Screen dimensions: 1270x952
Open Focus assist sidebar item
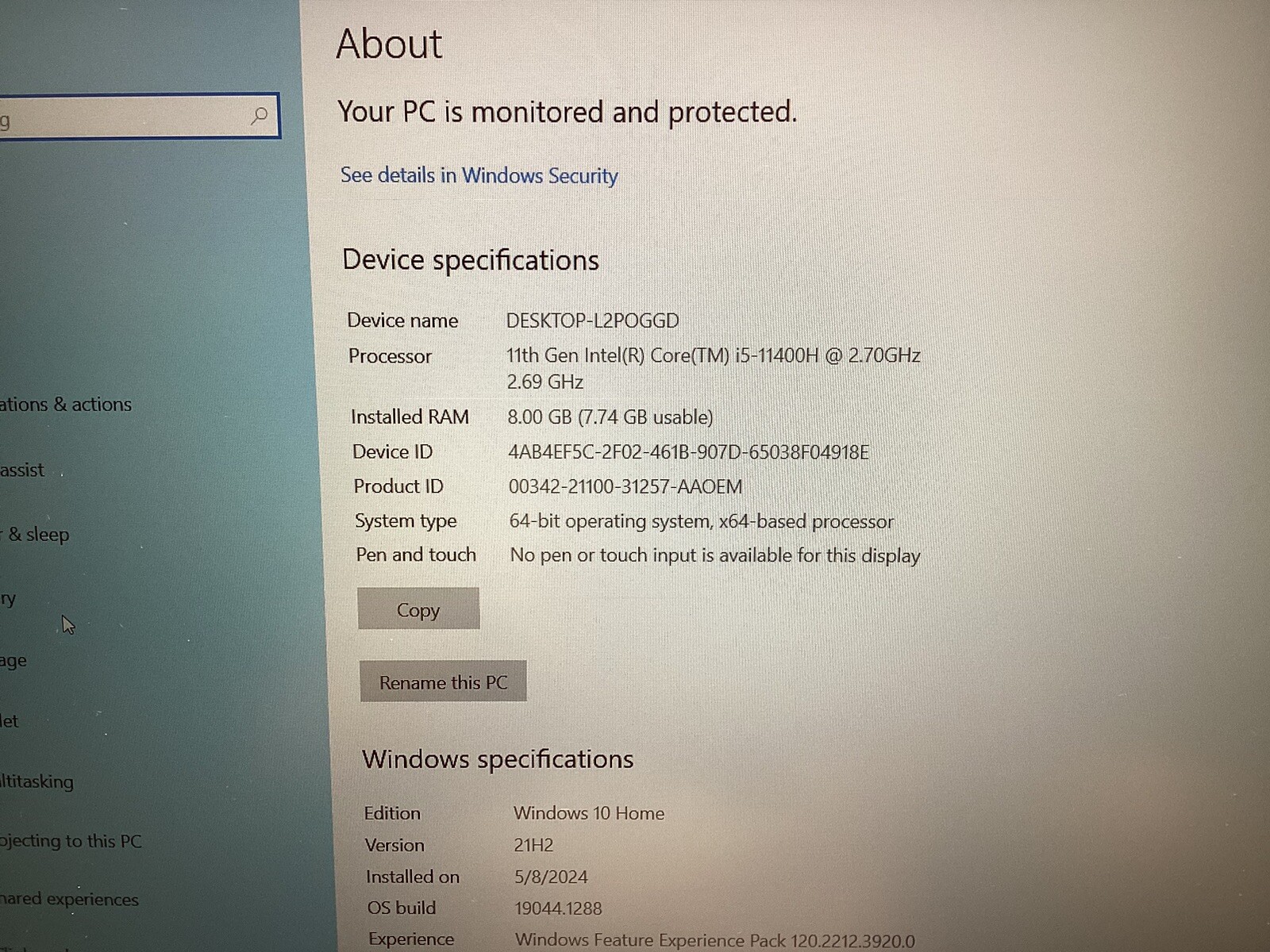[x=22, y=470]
